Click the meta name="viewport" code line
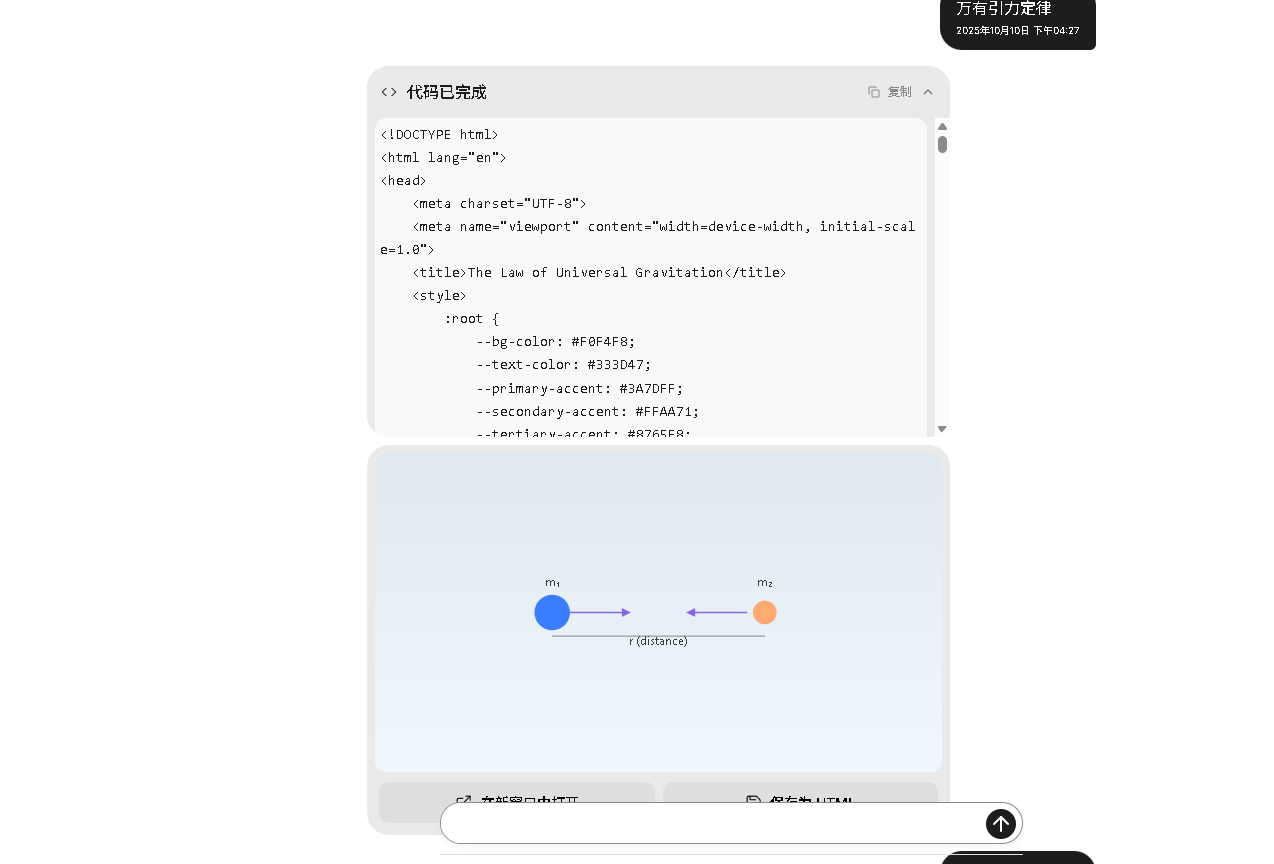Image resolution: width=1274 pixels, height=864 pixels. 647,237
